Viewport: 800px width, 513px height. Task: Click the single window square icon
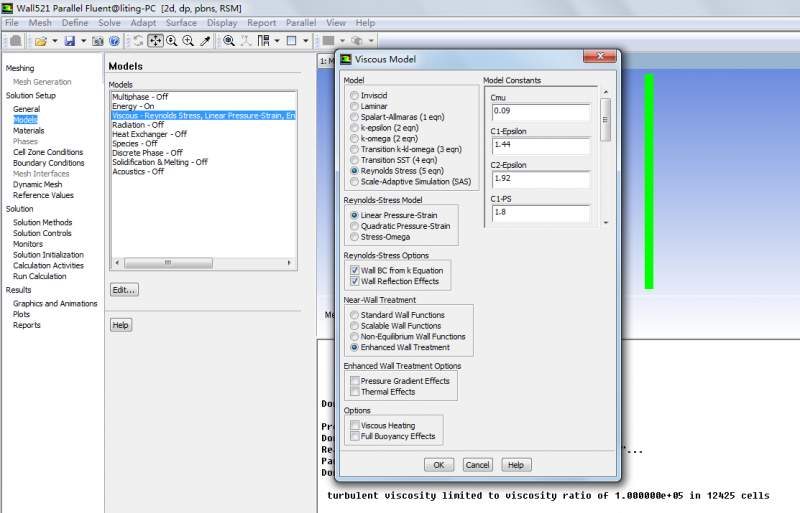(x=291, y=41)
